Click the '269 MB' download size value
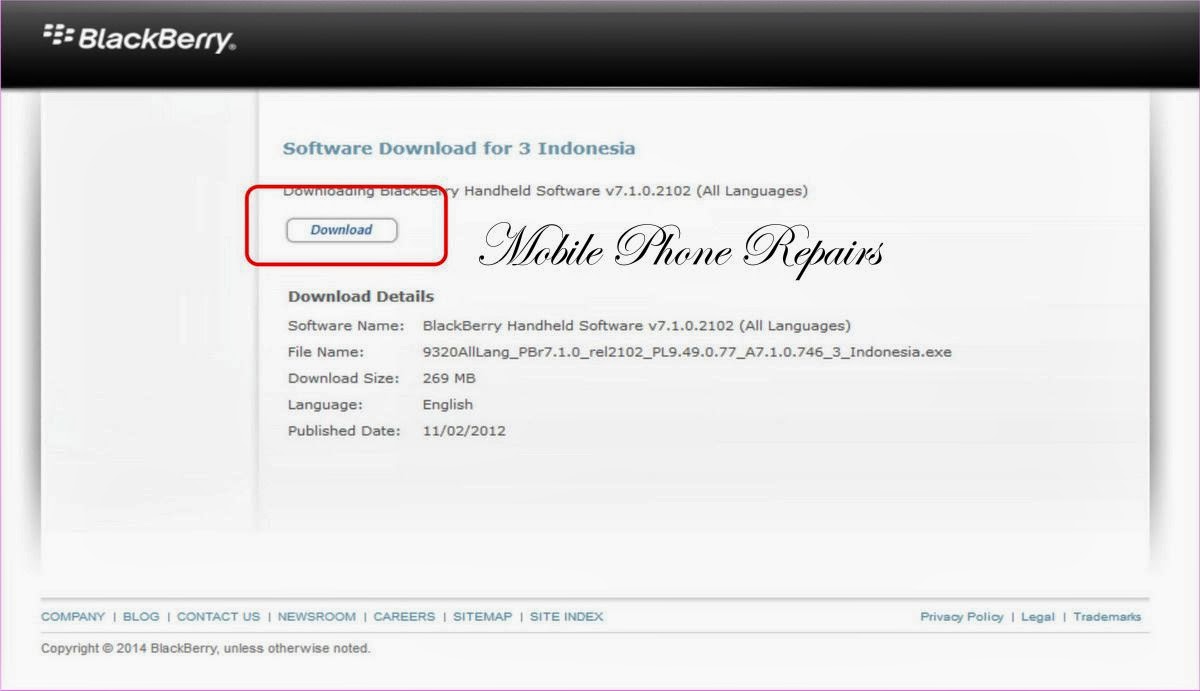Image resolution: width=1200 pixels, height=691 pixels. point(449,378)
